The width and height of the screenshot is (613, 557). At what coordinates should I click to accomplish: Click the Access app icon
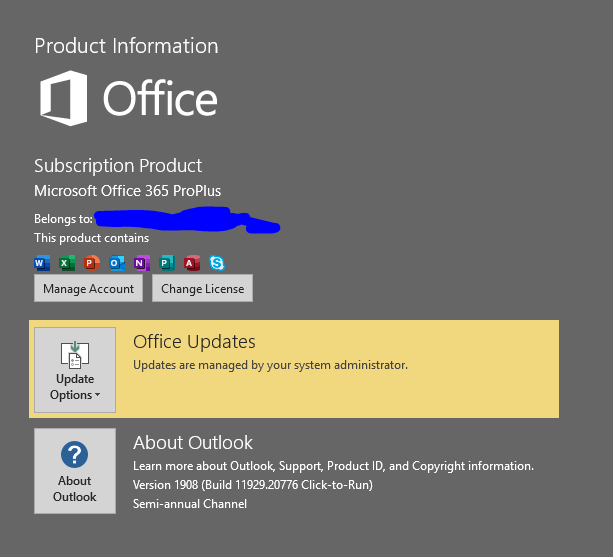pos(192,263)
